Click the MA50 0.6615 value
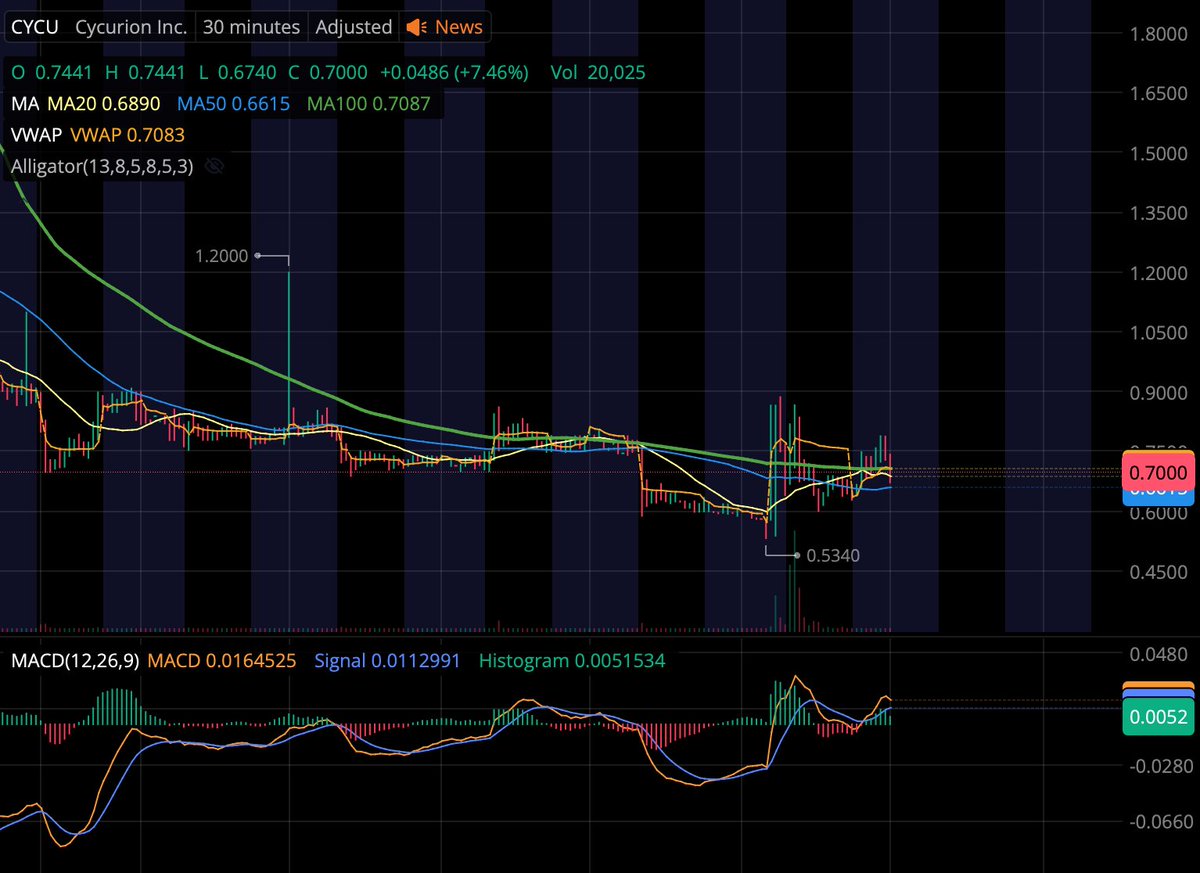 pos(233,103)
